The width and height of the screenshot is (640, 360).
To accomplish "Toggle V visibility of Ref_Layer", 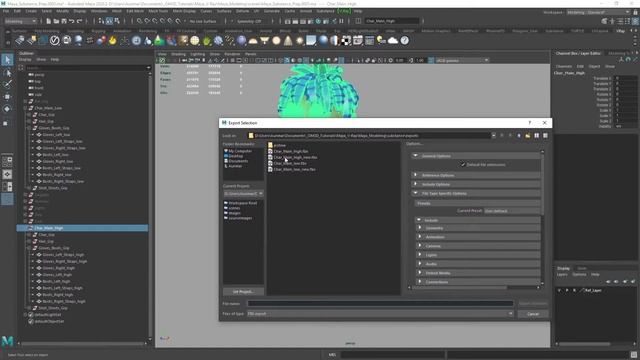I will click(x=559, y=290).
